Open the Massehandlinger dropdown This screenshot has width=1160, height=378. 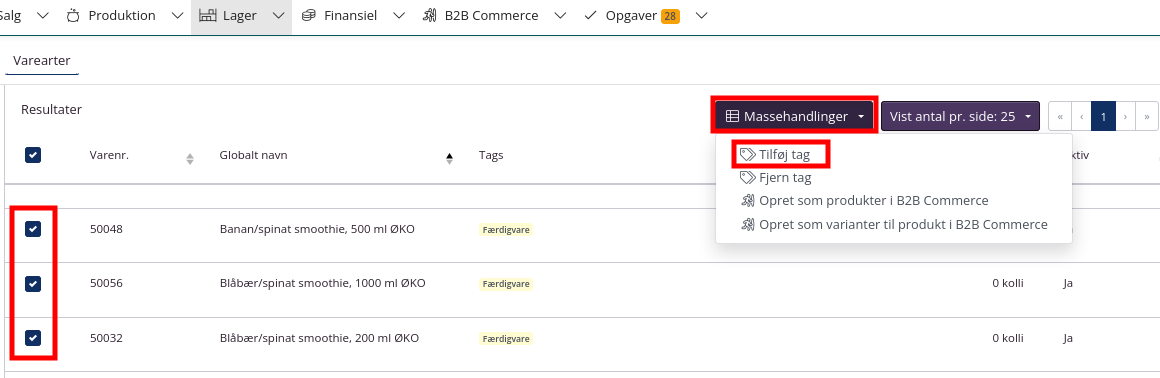(795, 116)
